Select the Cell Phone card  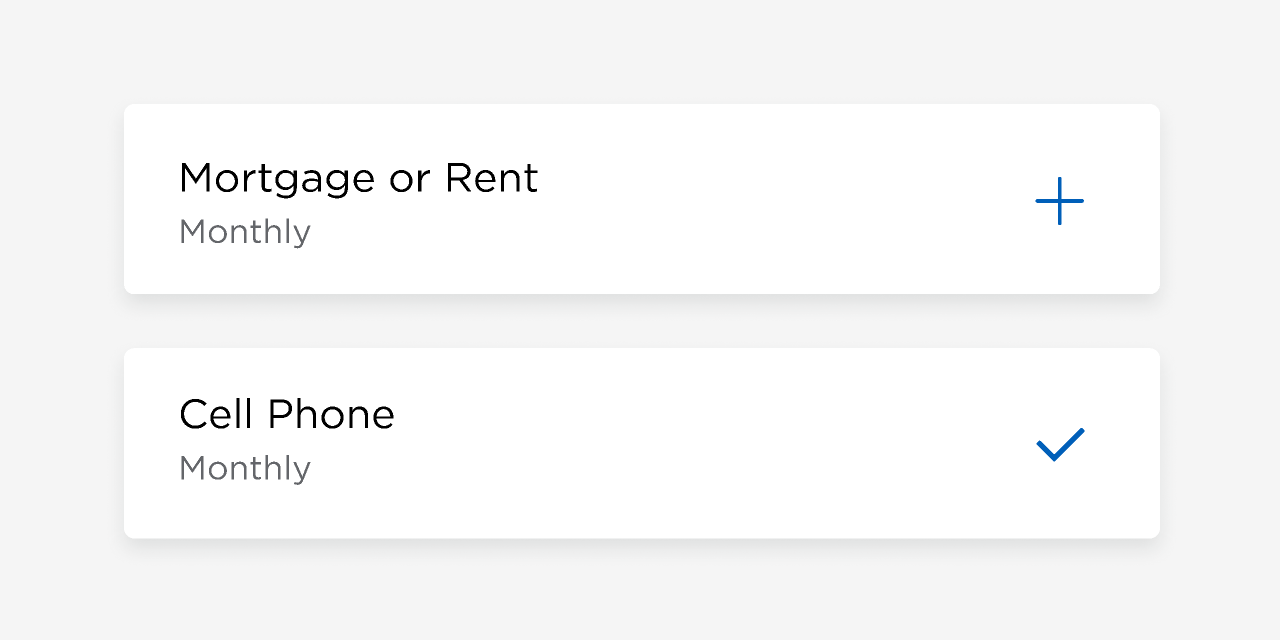tap(640, 443)
